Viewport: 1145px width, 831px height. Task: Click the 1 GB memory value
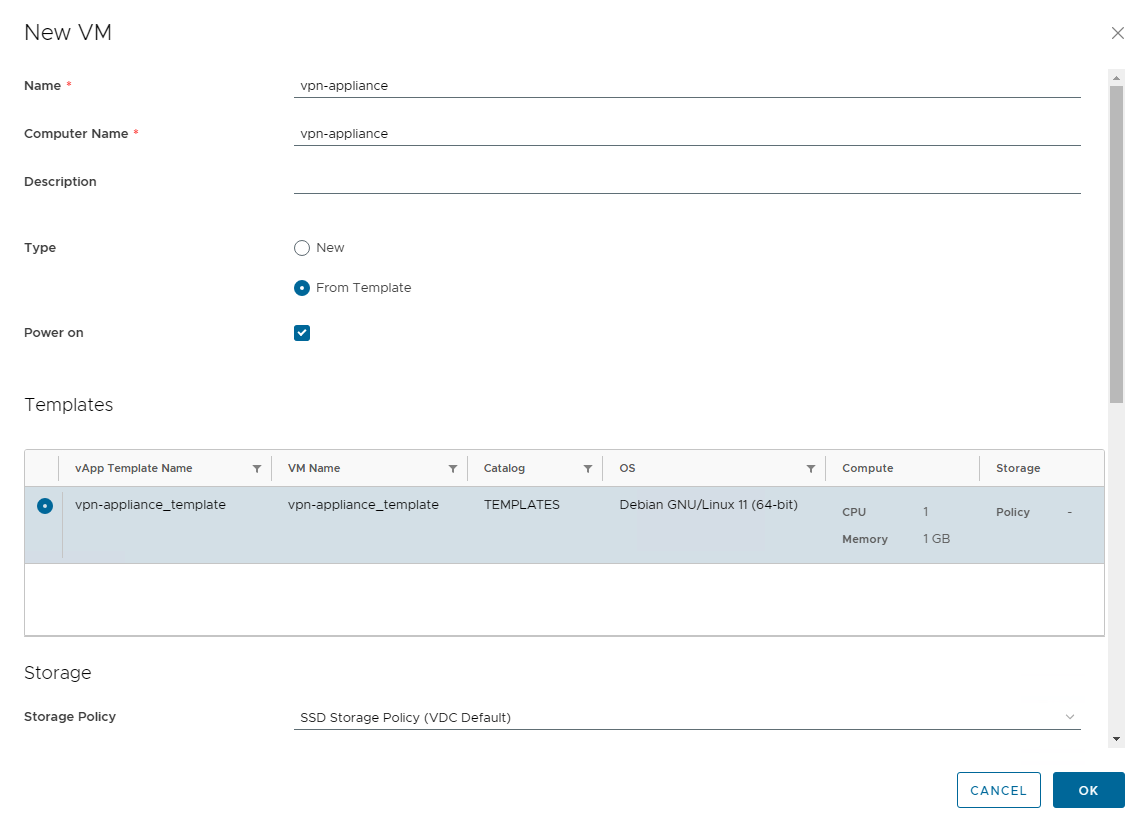click(936, 539)
